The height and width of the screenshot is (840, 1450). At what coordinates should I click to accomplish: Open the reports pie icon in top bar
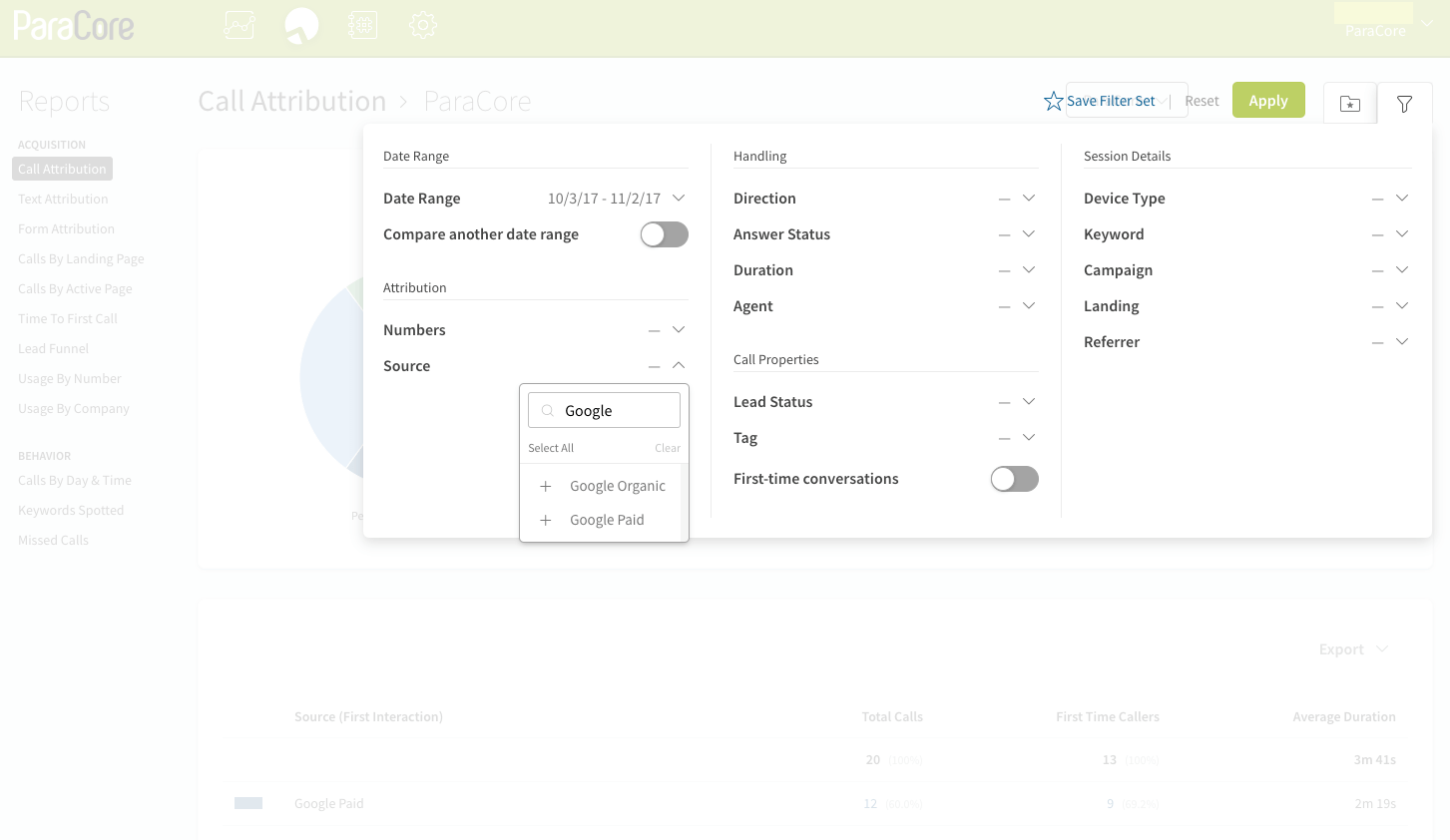coord(301,25)
